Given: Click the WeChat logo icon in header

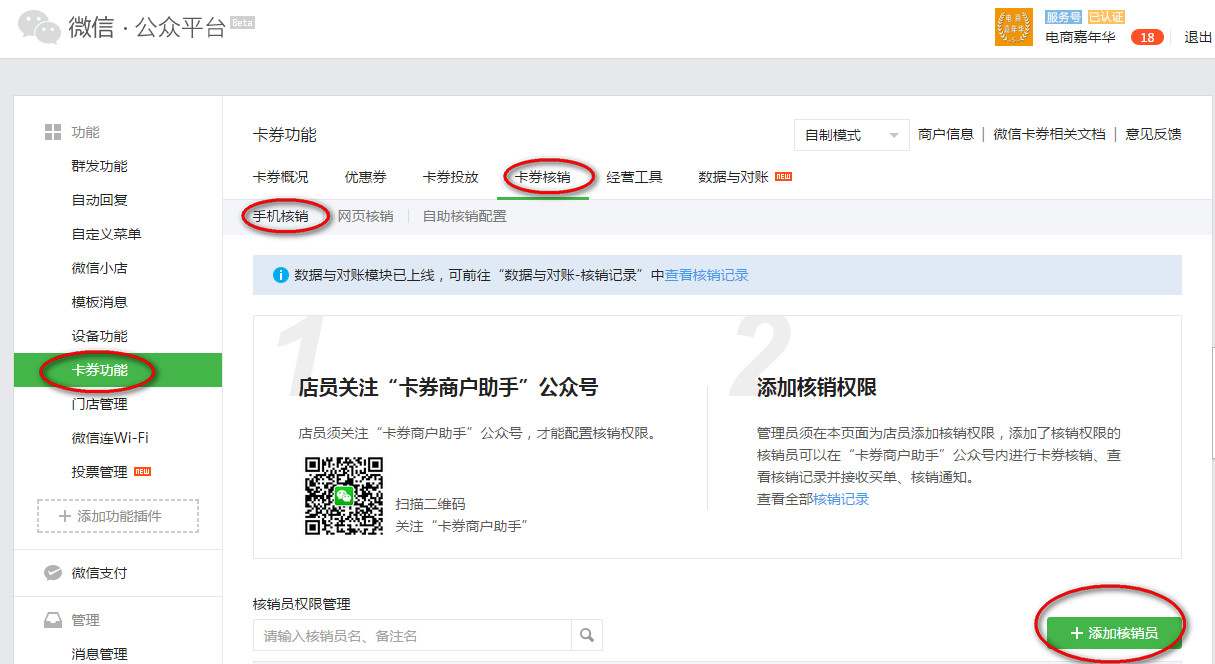Looking at the screenshot, I should [40, 27].
